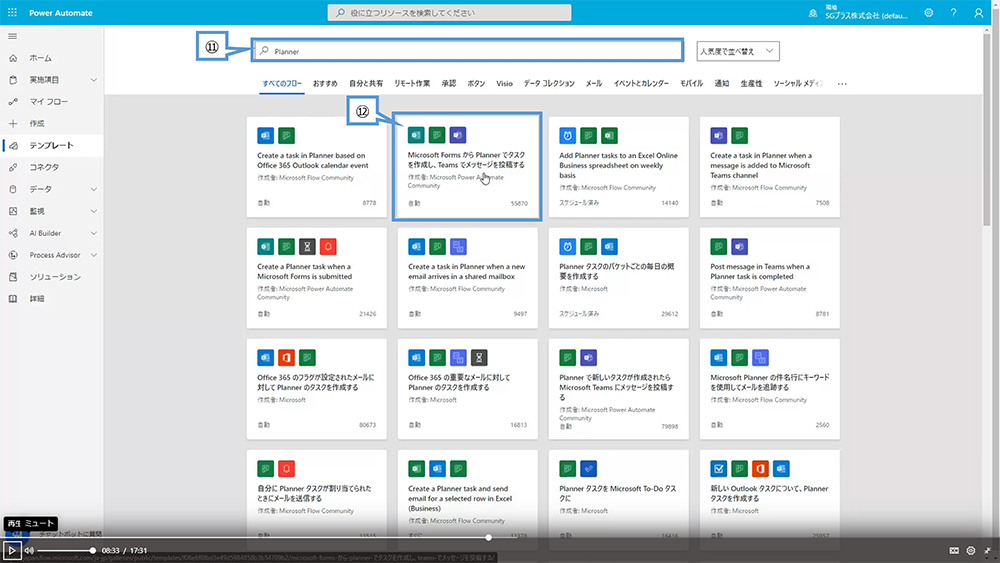Viewport: 1000px width, 563px height.
Task: Open the 人気度で並べ替え sort dropdown
Action: (738, 51)
